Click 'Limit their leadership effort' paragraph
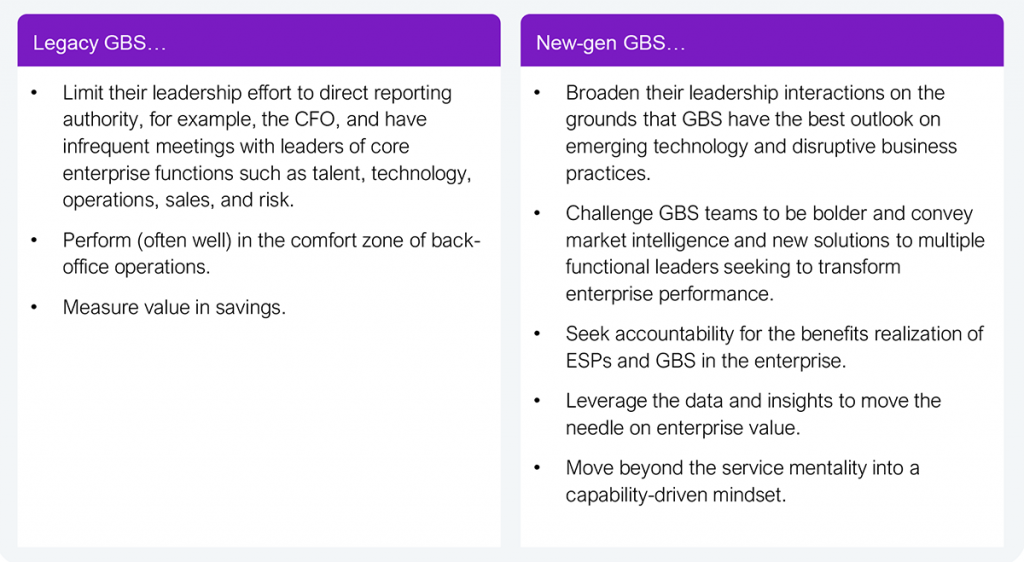 coord(267,146)
